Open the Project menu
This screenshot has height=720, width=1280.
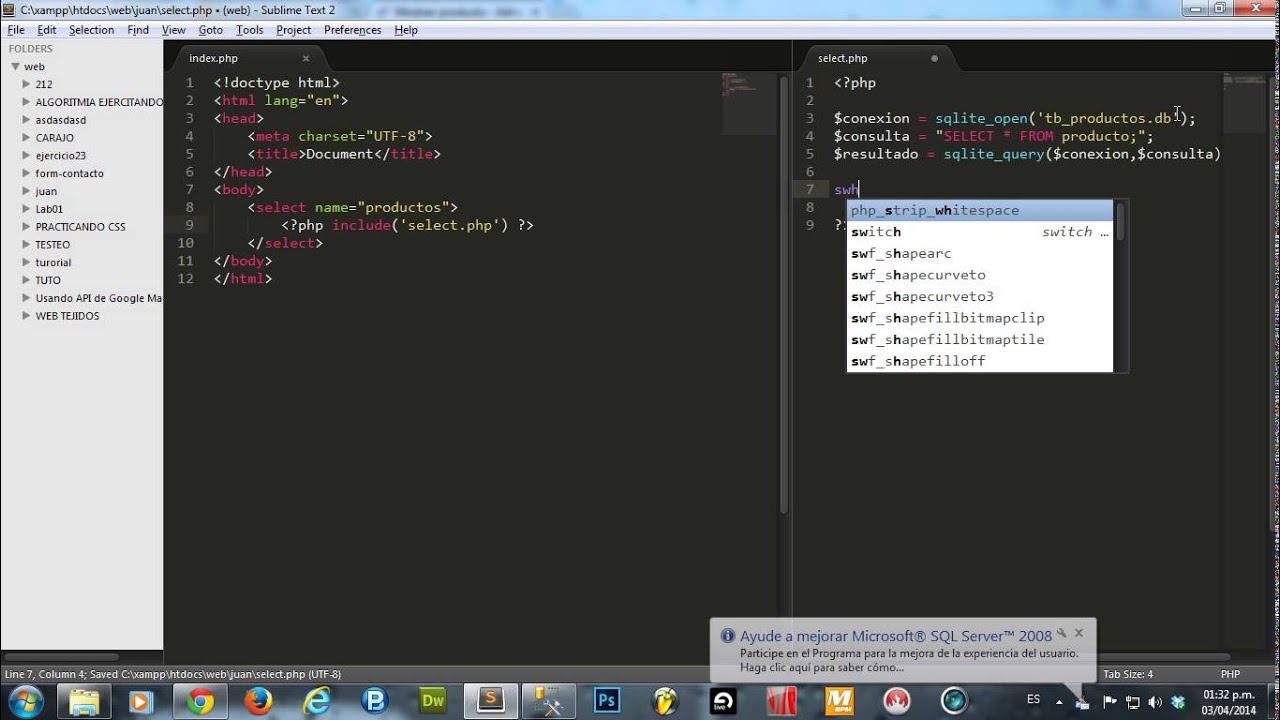click(294, 30)
